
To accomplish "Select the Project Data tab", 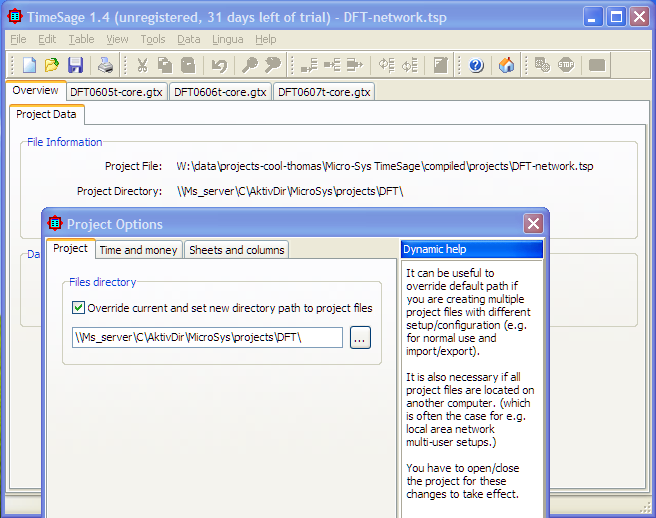I will (x=46, y=114).
